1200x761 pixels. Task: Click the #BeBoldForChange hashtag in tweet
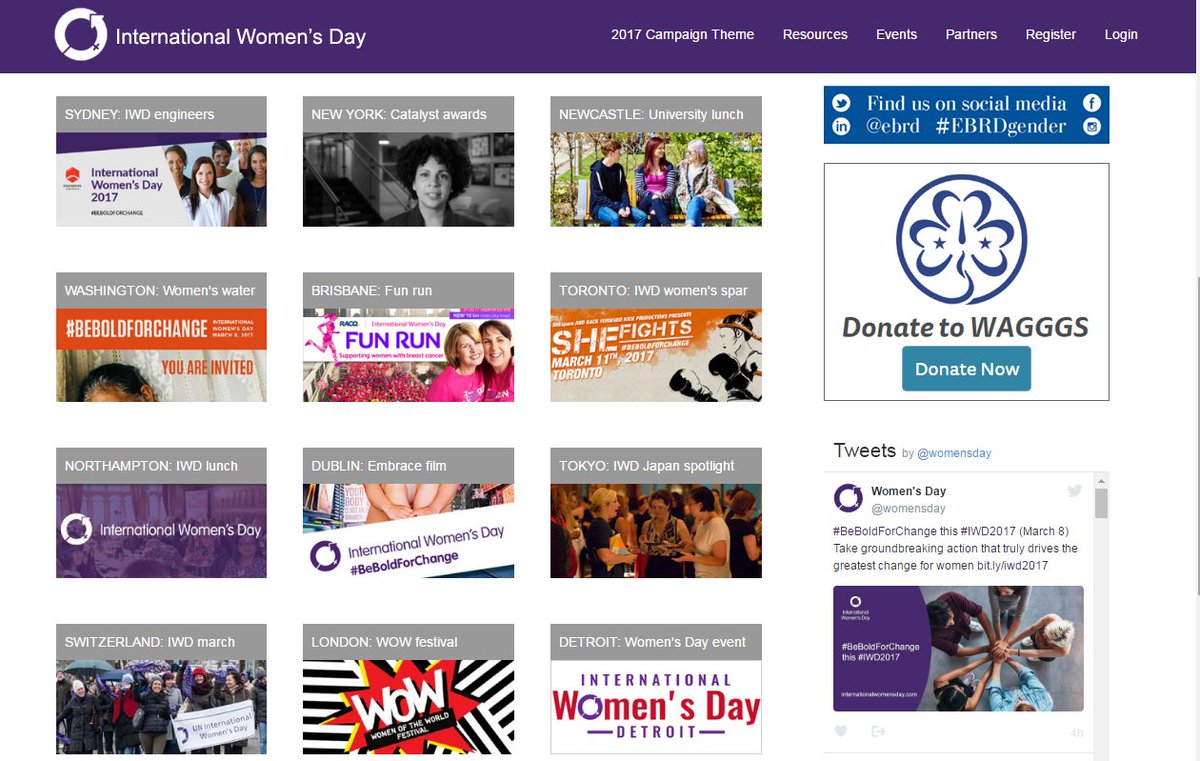pyautogui.click(x=879, y=530)
